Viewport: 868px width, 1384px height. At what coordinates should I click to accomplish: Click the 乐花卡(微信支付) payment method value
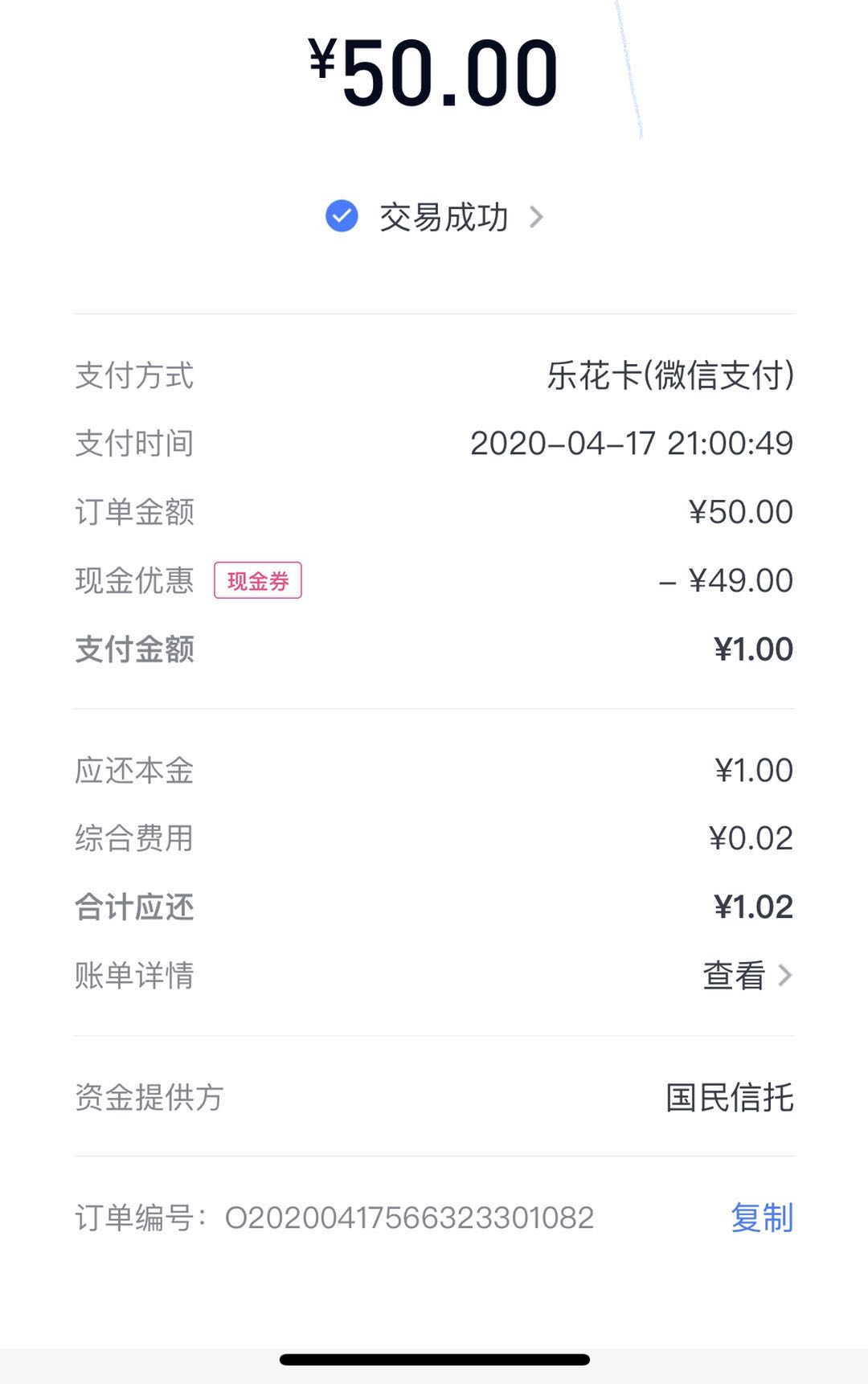click(x=670, y=375)
